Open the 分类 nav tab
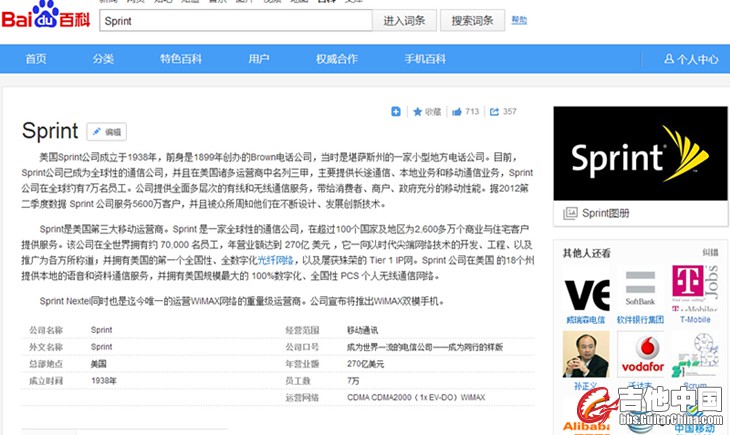Image resolution: width=730 pixels, height=435 pixels. pyautogui.click(x=103, y=59)
